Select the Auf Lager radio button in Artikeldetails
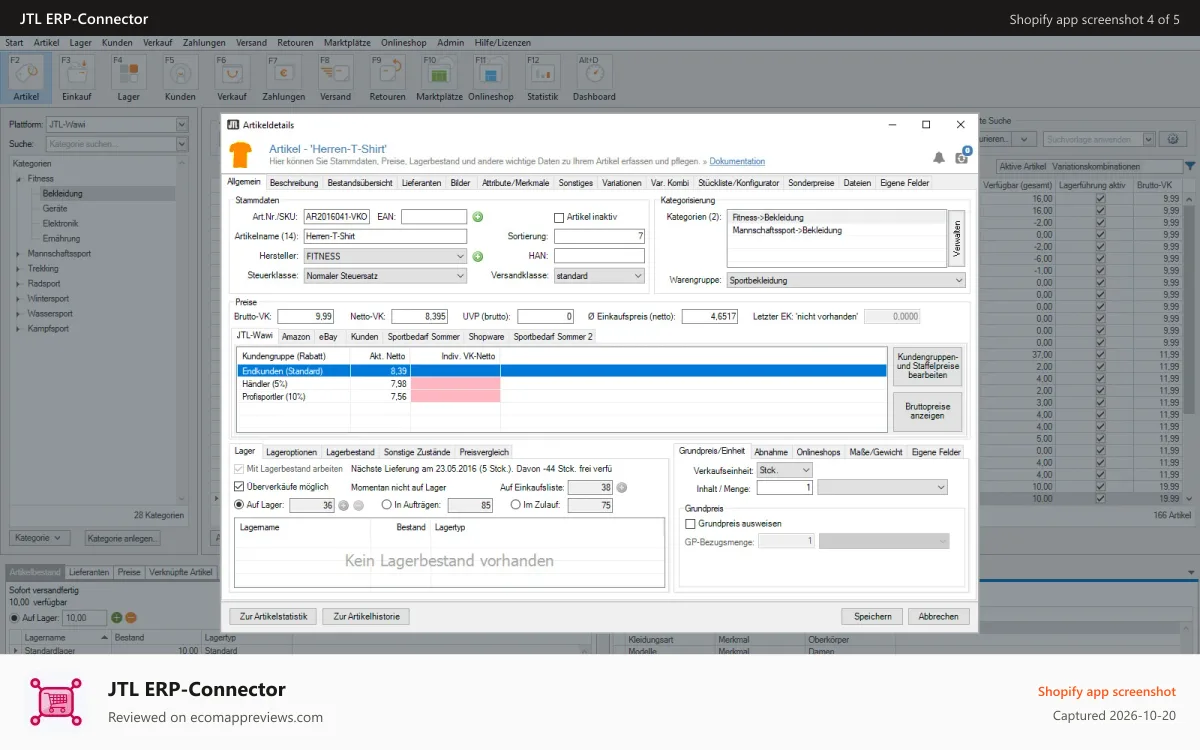 (x=238, y=506)
